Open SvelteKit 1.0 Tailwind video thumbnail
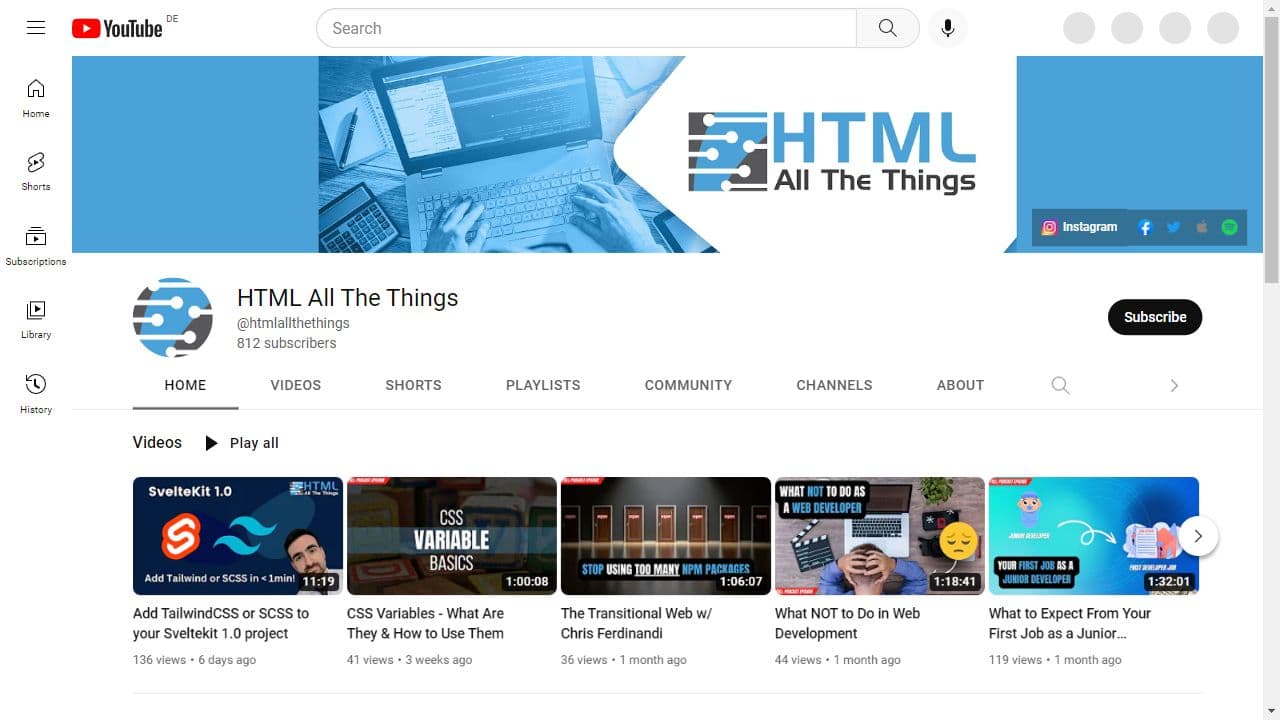 [238, 536]
